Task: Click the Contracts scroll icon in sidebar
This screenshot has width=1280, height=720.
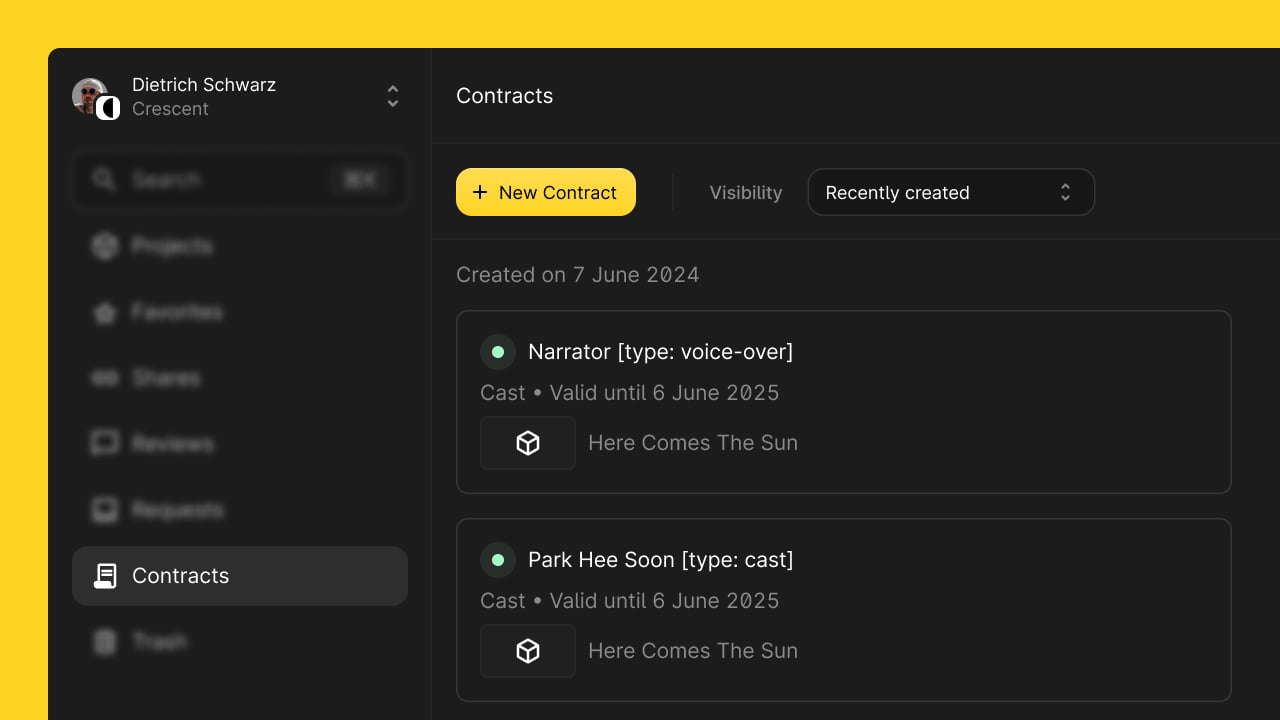Action: click(x=105, y=576)
